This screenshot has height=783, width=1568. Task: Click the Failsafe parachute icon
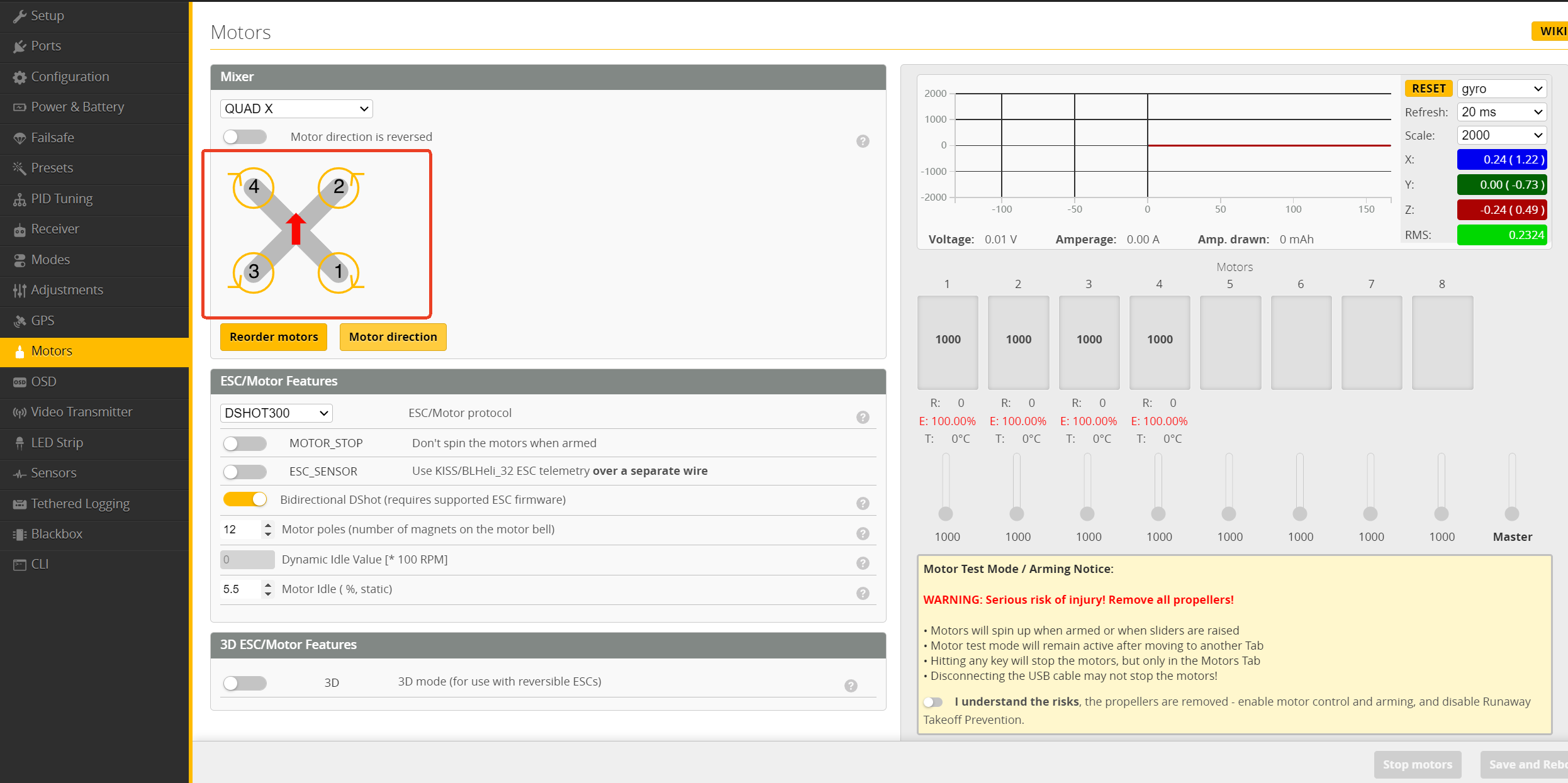tap(20, 138)
